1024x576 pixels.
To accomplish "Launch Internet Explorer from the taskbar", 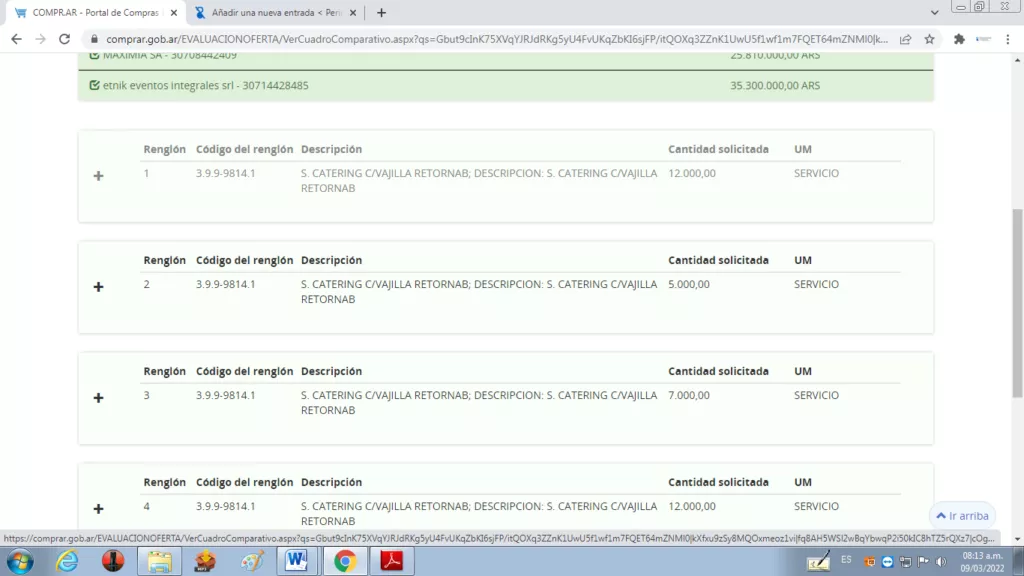I will (67, 561).
